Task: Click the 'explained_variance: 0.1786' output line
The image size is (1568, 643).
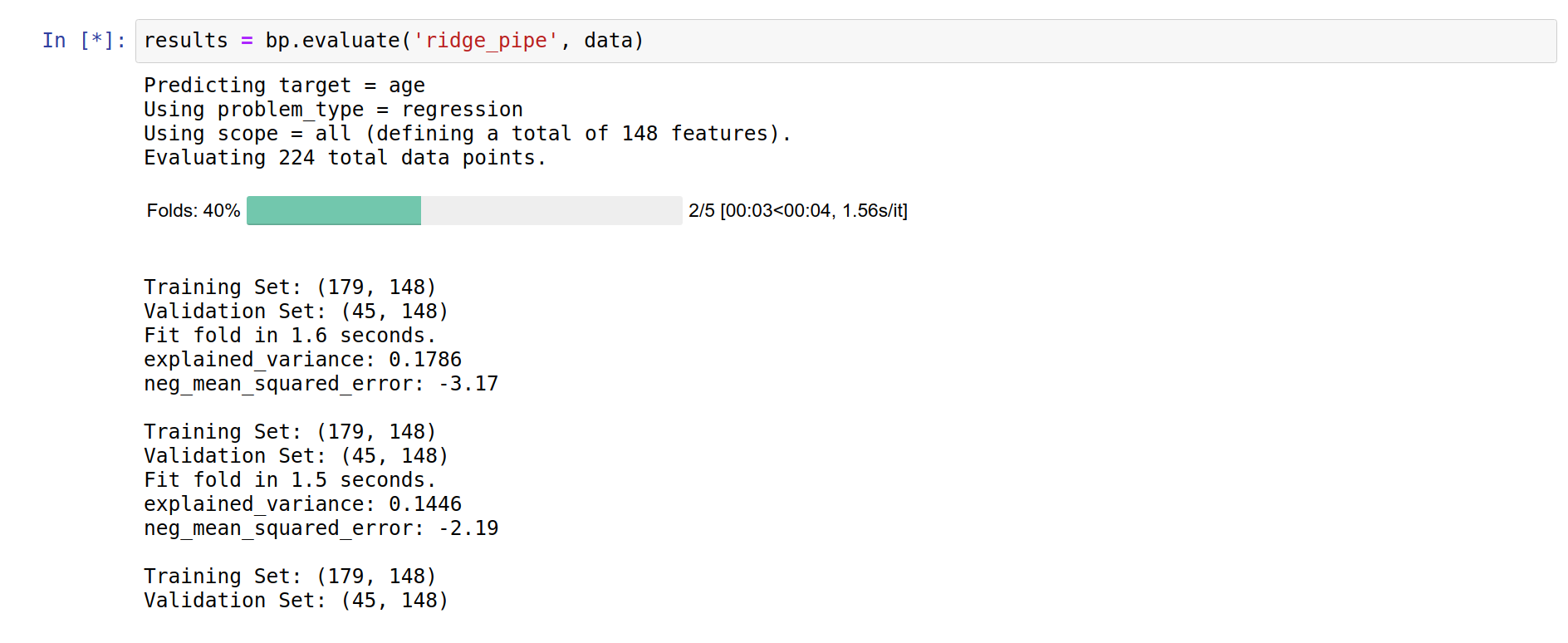Action: (302, 360)
